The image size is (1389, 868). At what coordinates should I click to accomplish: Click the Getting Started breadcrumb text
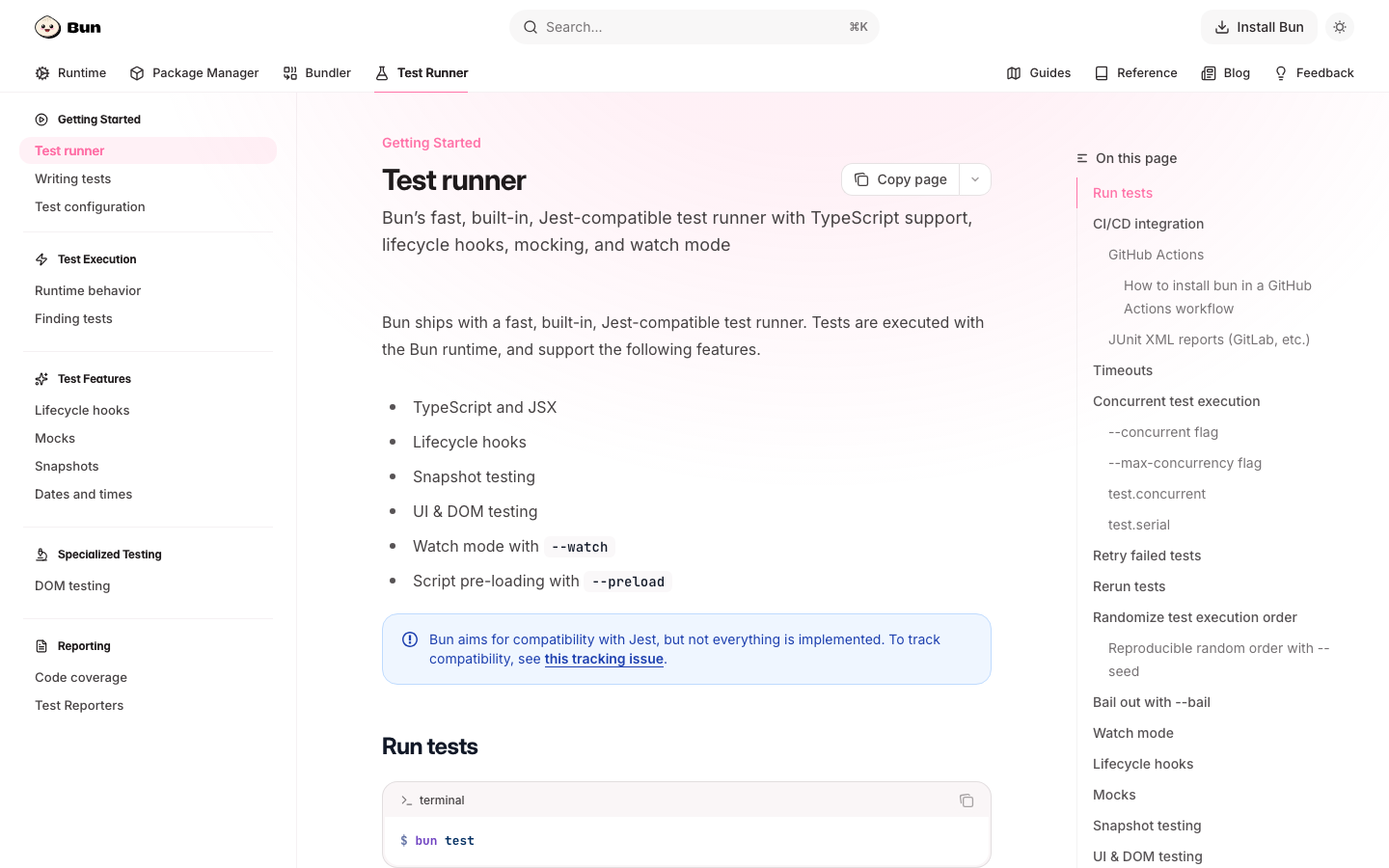coord(431,143)
